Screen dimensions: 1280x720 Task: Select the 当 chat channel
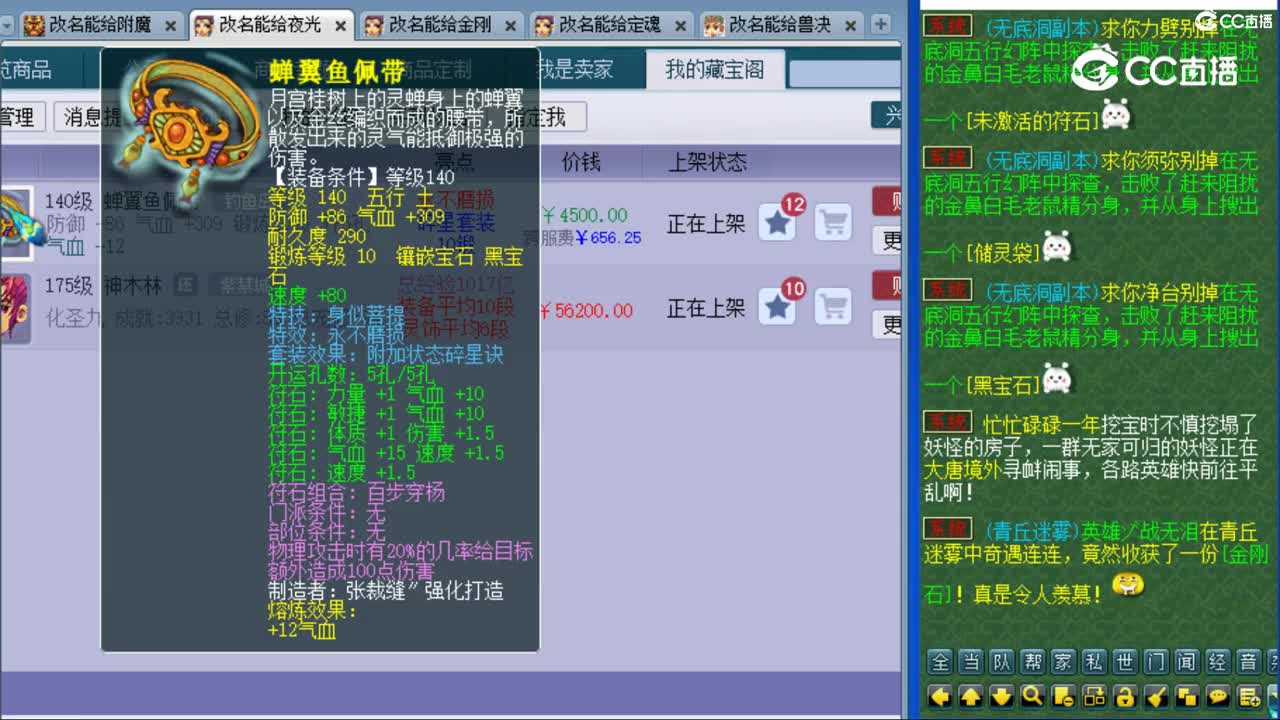[970, 661]
